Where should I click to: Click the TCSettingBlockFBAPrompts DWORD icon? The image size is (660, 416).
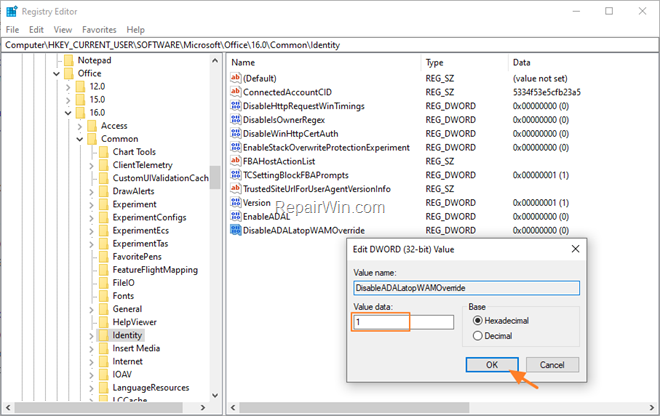tap(235, 175)
